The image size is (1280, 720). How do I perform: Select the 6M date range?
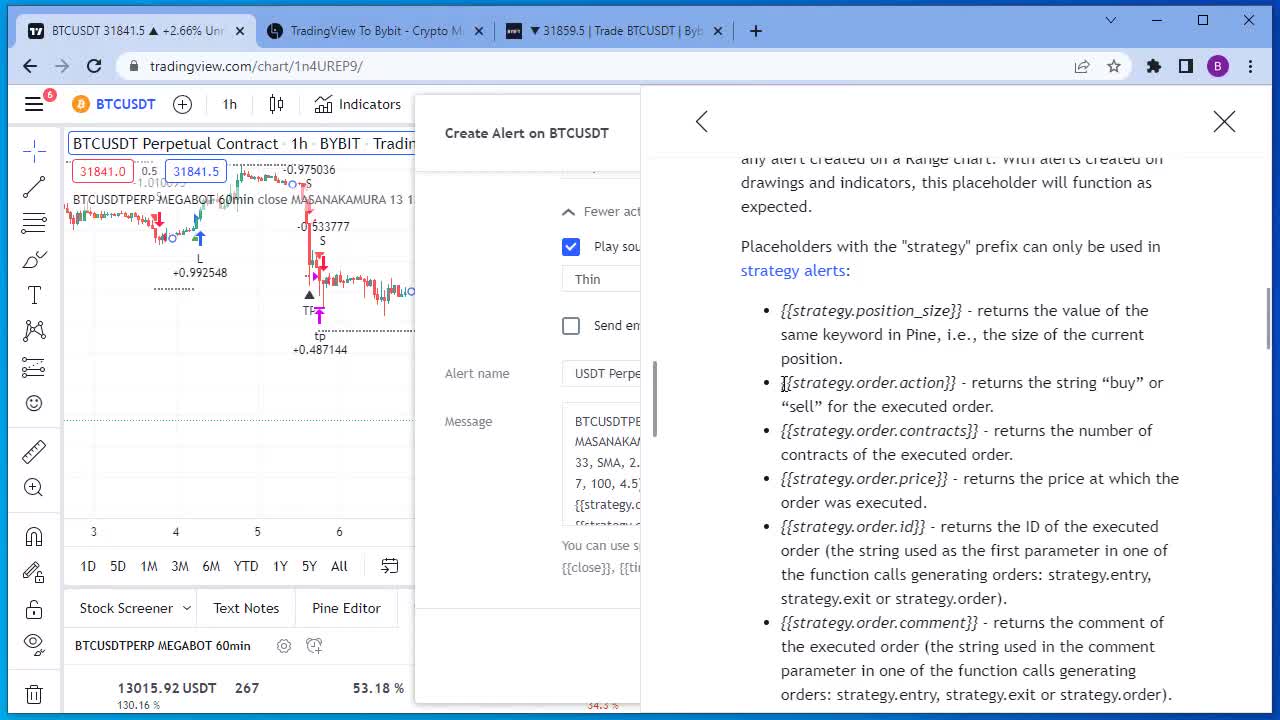pyautogui.click(x=211, y=566)
